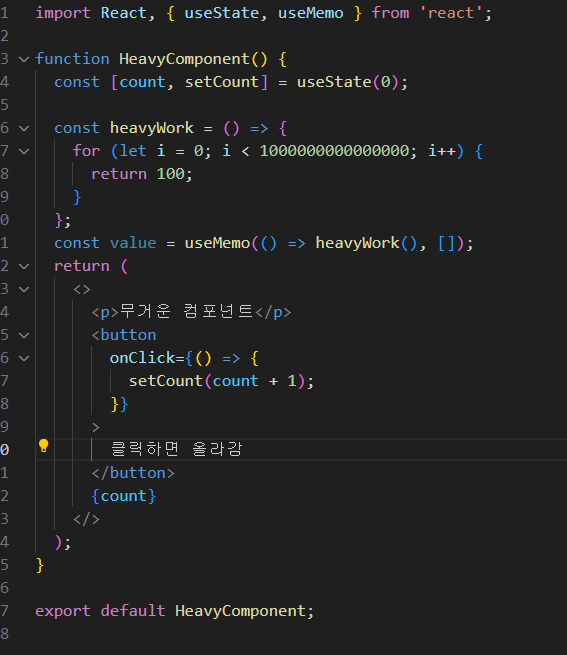Click the large loop limit number
Image resolution: width=567 pixels, height=655 pixels.
334,151
